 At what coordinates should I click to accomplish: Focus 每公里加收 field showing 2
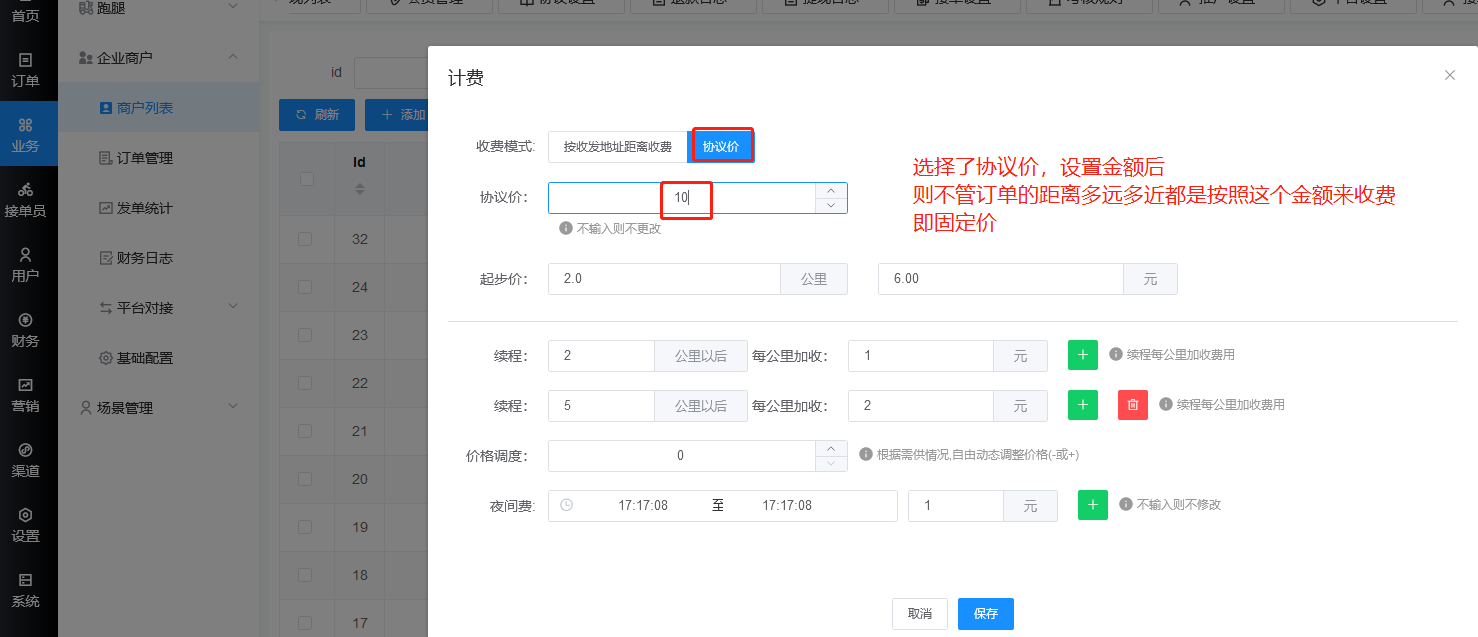(920, 405)
